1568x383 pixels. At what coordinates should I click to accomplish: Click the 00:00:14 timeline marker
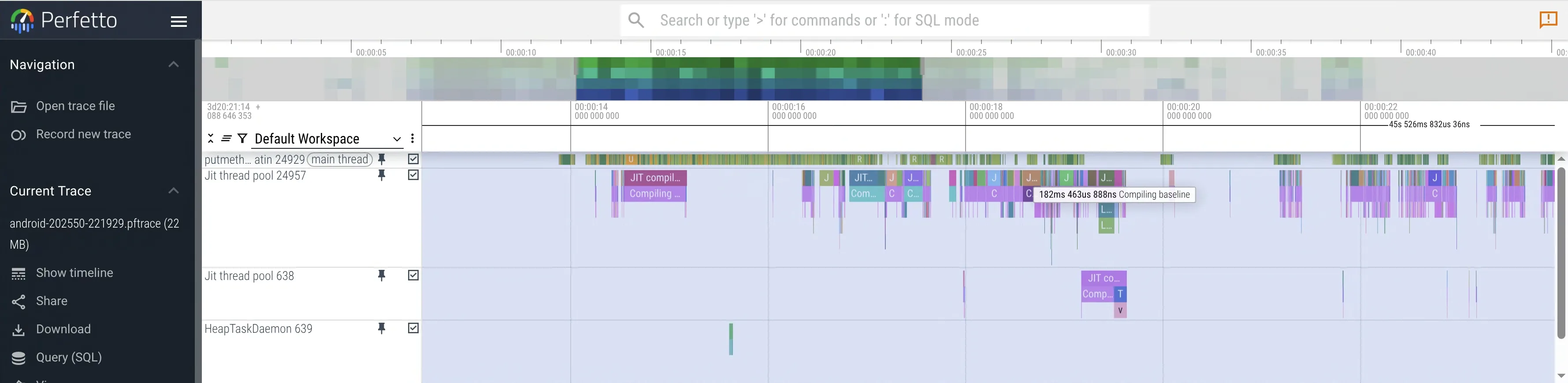tap(597, 111)
